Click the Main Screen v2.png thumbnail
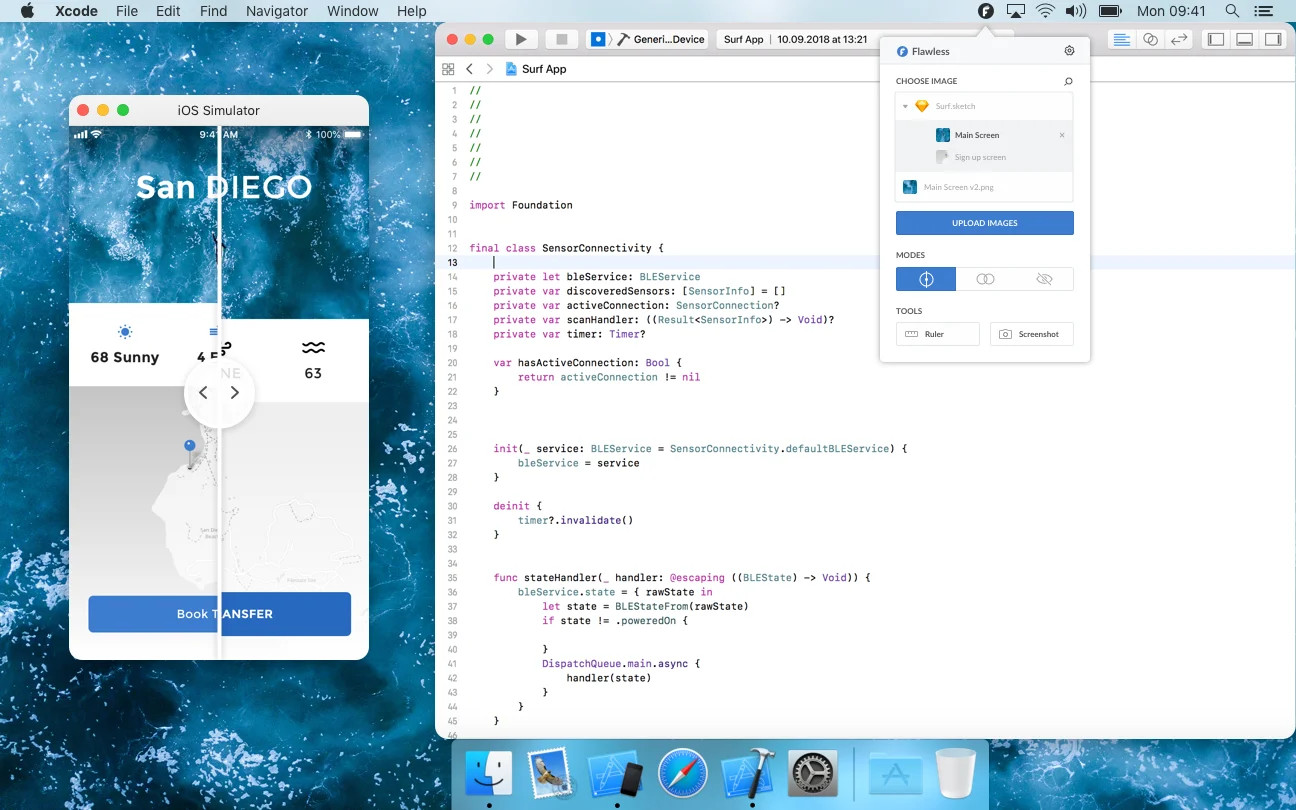Screen dimensions: 1296x810 pyautogui.click(x=910, y=187)
